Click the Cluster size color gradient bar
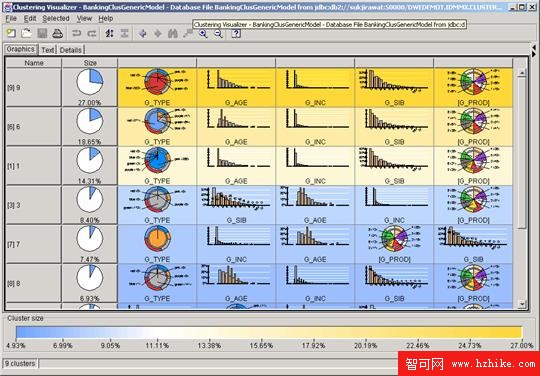540x376 pixels. click(269, 332)
